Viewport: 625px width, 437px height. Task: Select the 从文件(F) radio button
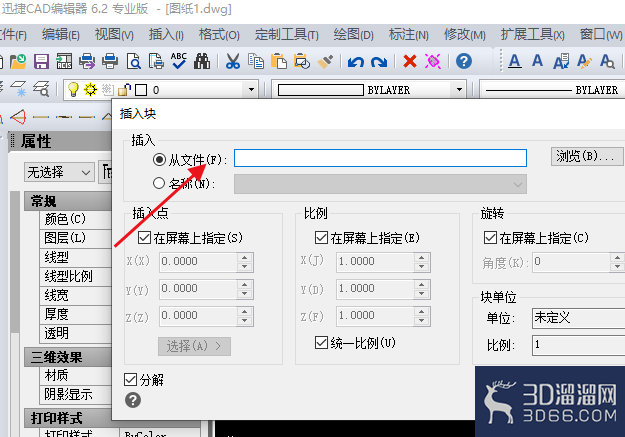tap(159, 159)
